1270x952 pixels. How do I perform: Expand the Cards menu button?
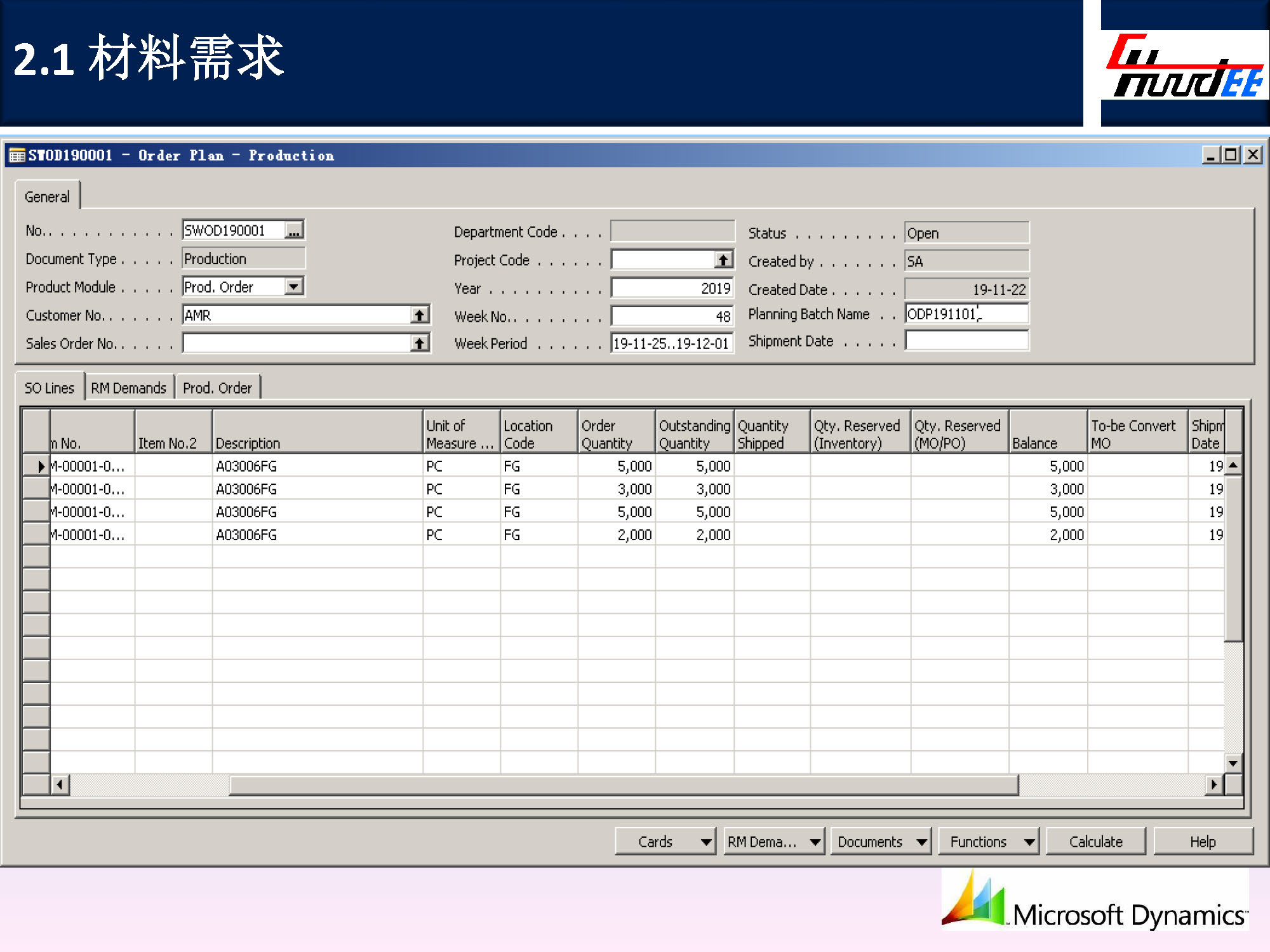tap(665, 842)
